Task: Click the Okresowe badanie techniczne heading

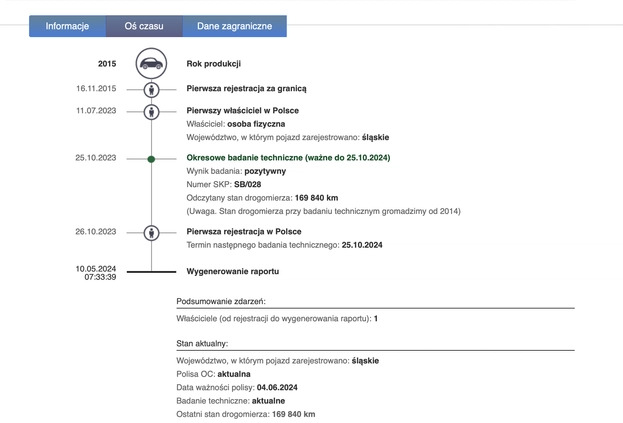Action: pos(288,158)
